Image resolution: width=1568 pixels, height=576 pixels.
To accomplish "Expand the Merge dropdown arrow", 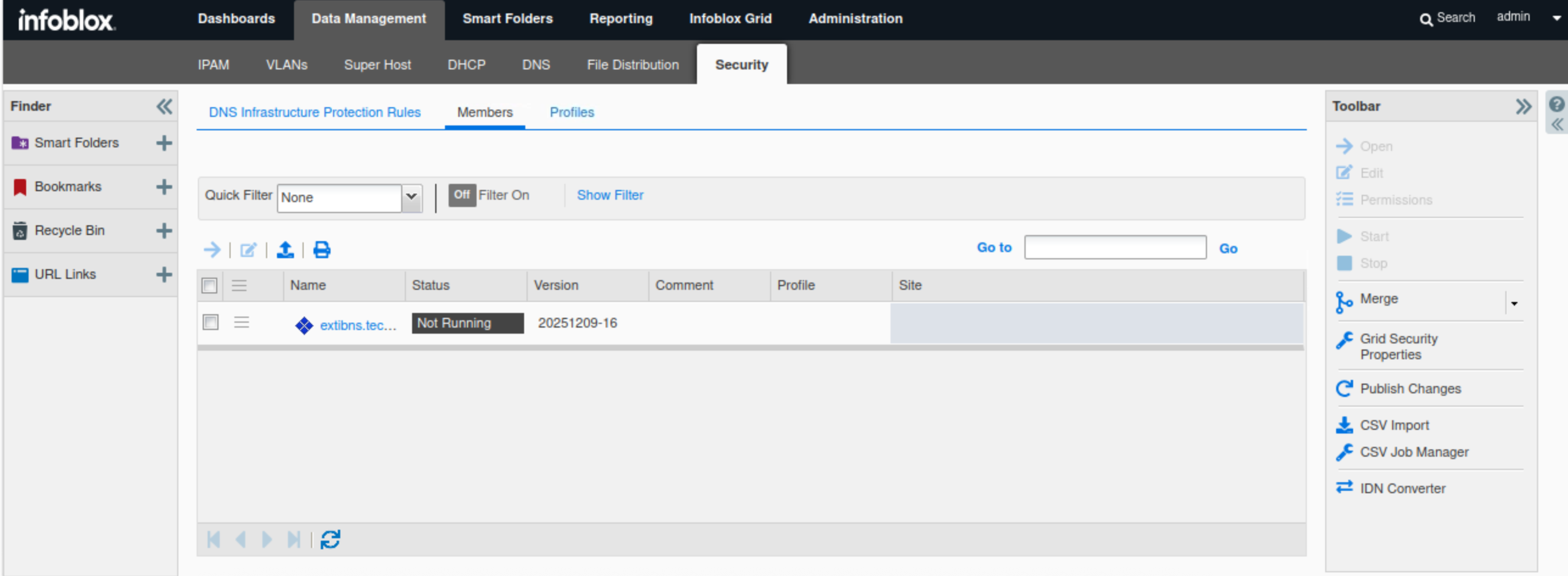I will 1514,303.
